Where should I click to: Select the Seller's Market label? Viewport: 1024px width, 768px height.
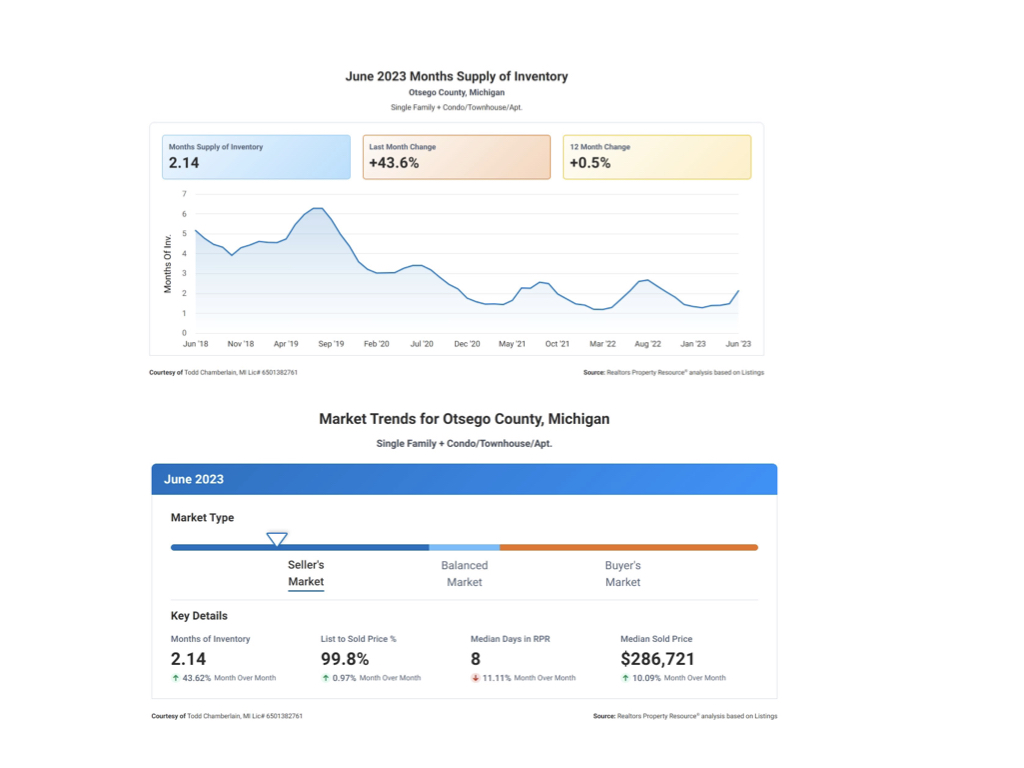[x=306, y=573]
